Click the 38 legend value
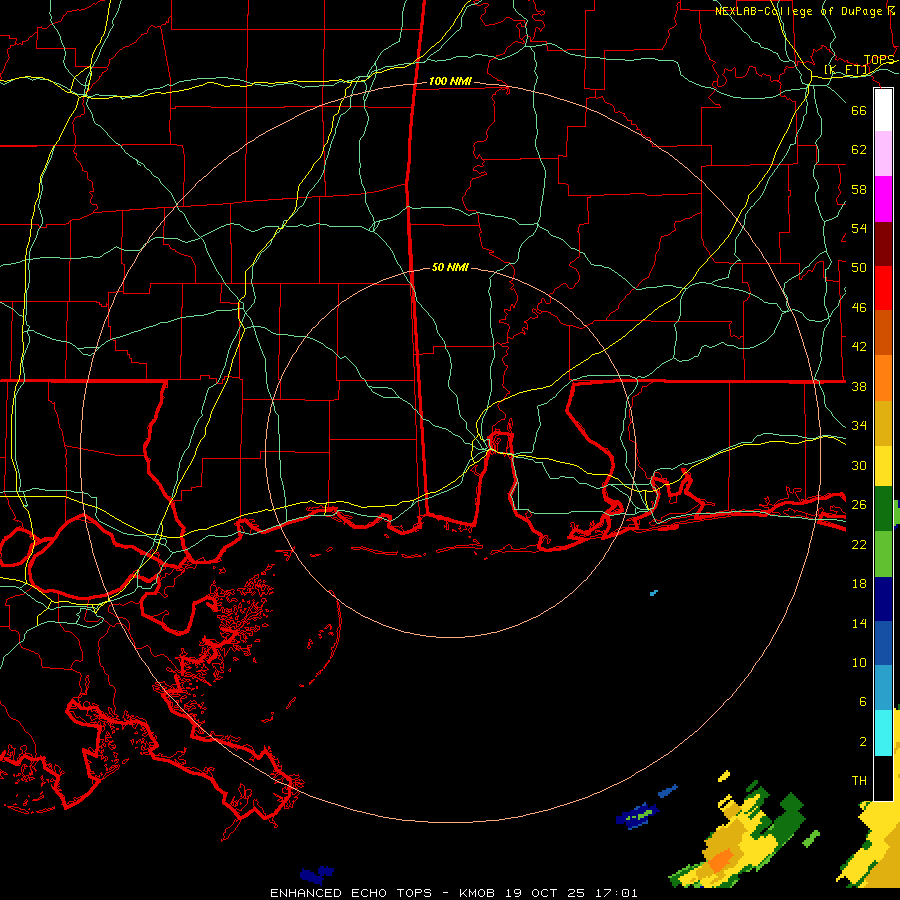 pyautogui.click(x=859, y=386)
